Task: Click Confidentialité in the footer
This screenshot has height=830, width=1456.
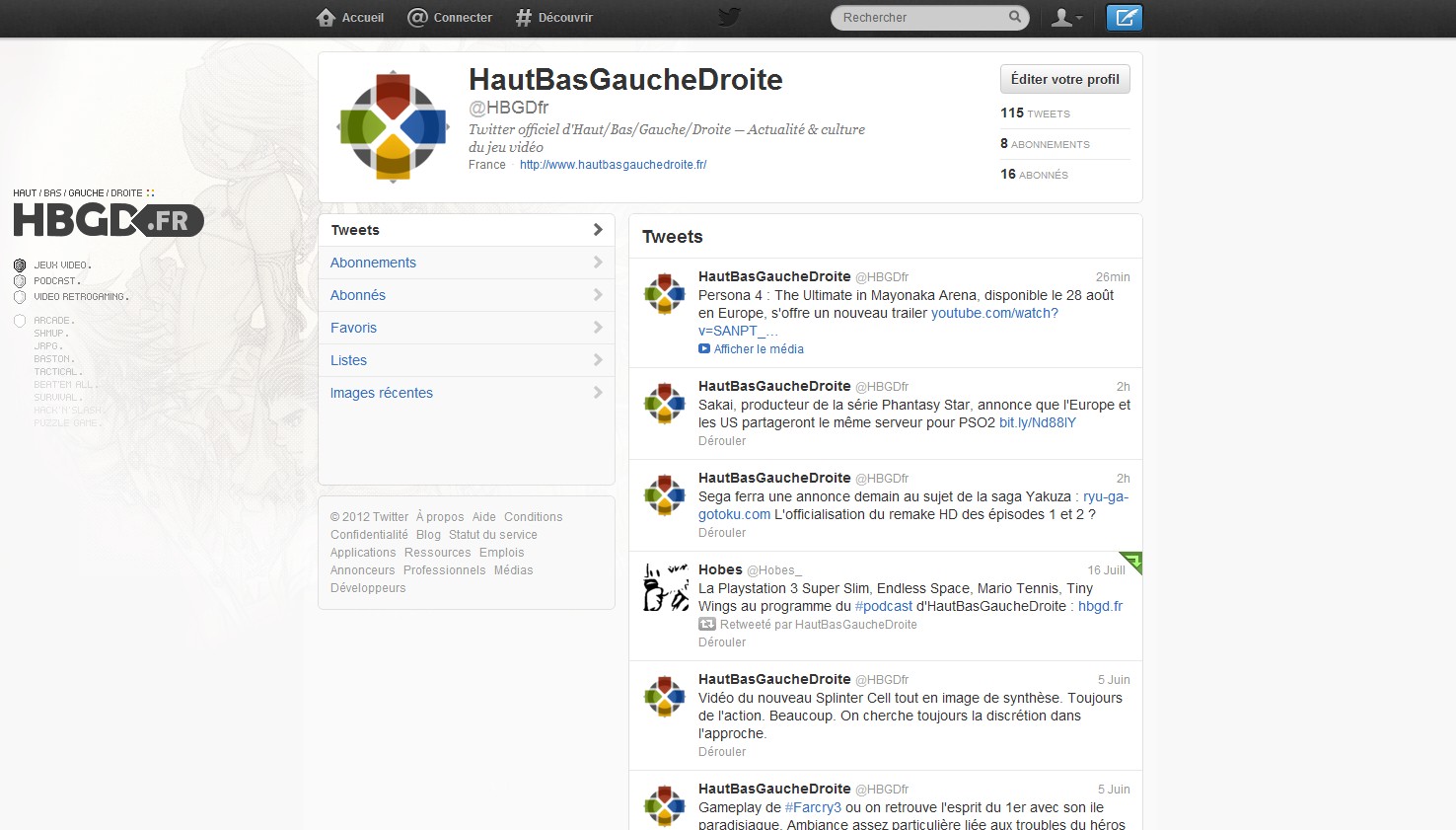Action: coord(369,535)
